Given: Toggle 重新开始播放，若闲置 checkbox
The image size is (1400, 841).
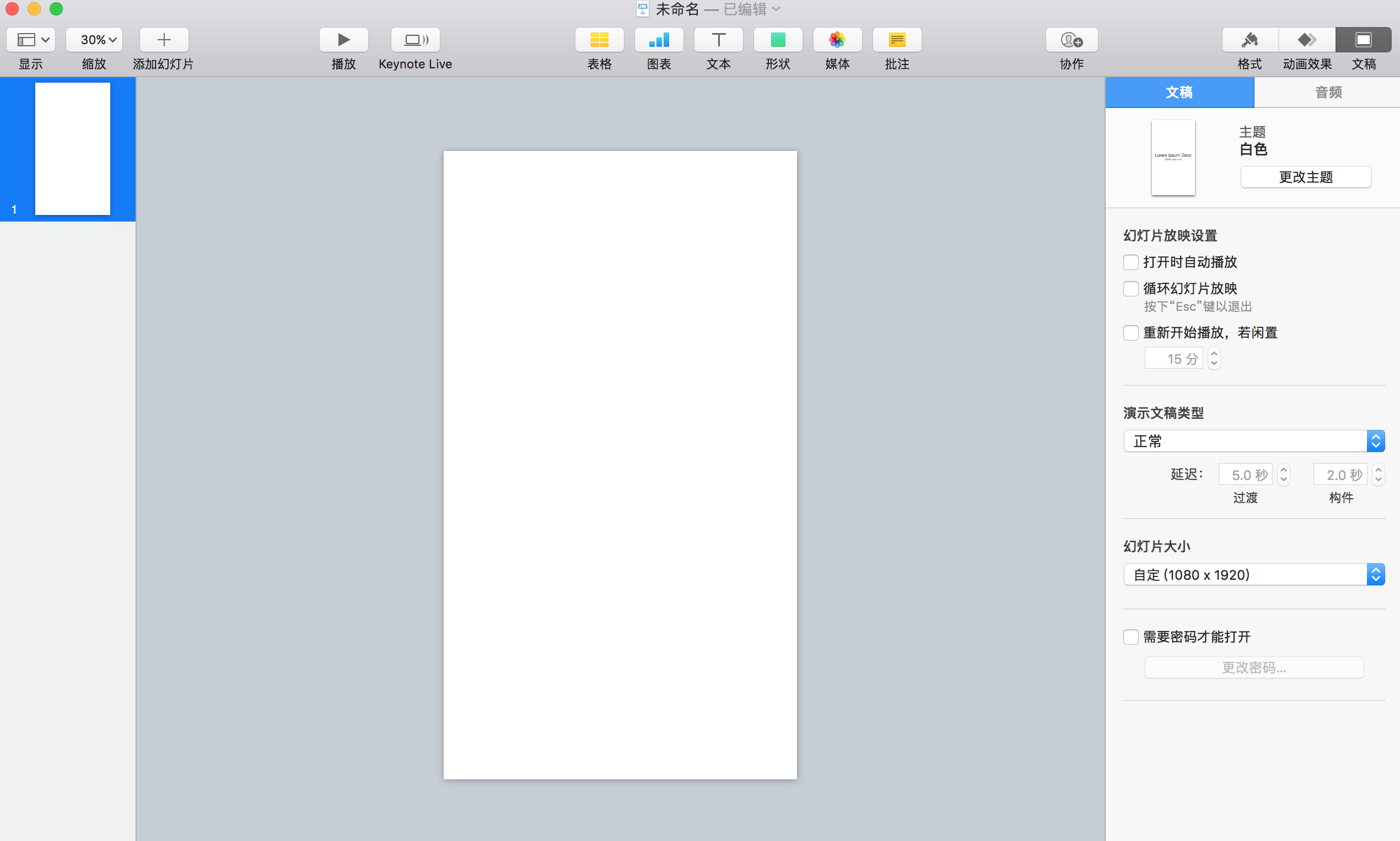Looking at the screenshot, I should click(x=1131, y=333).
